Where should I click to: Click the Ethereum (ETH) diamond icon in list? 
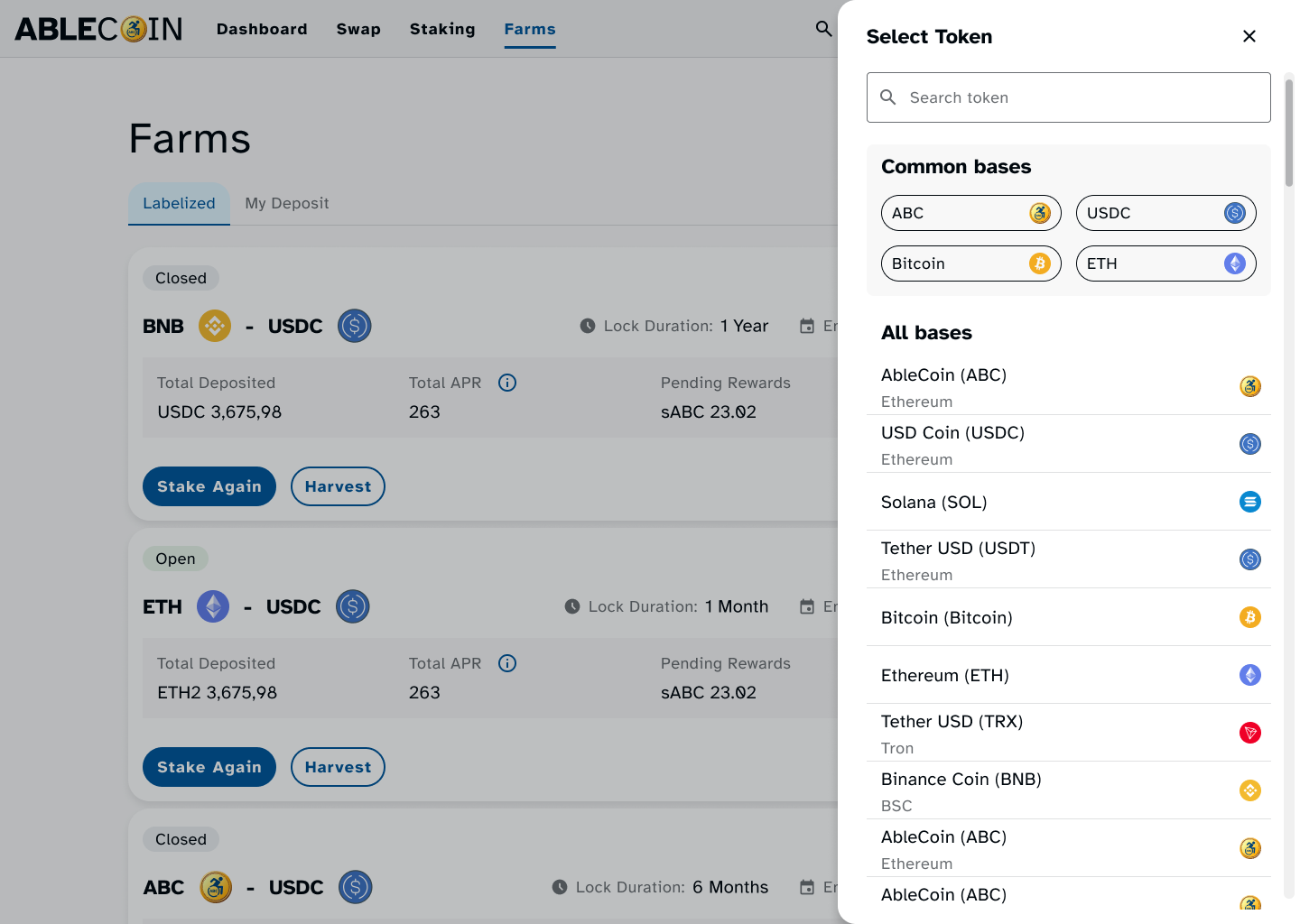point(1249,675)
